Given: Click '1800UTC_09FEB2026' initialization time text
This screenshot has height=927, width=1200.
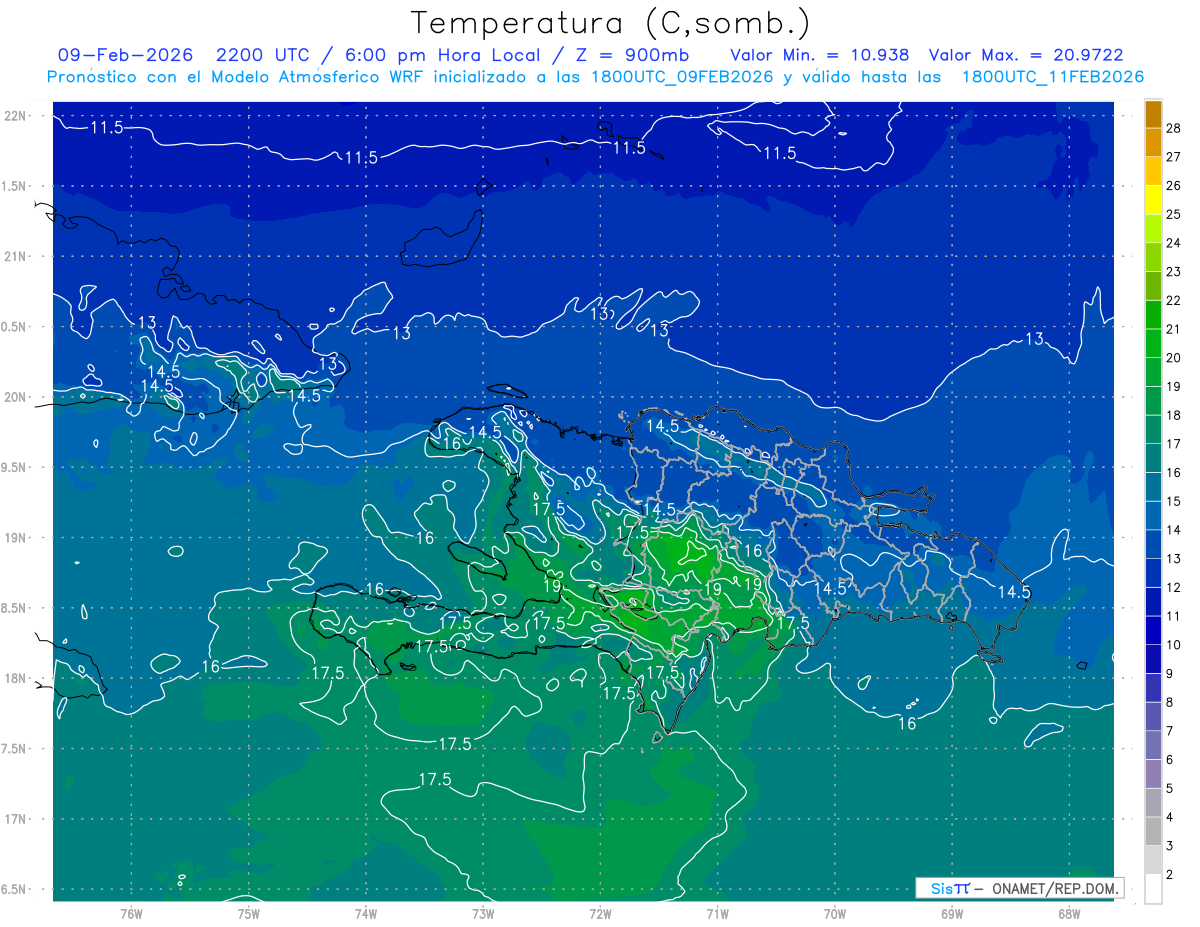Looking at the screenshot, I should (682, 77).
